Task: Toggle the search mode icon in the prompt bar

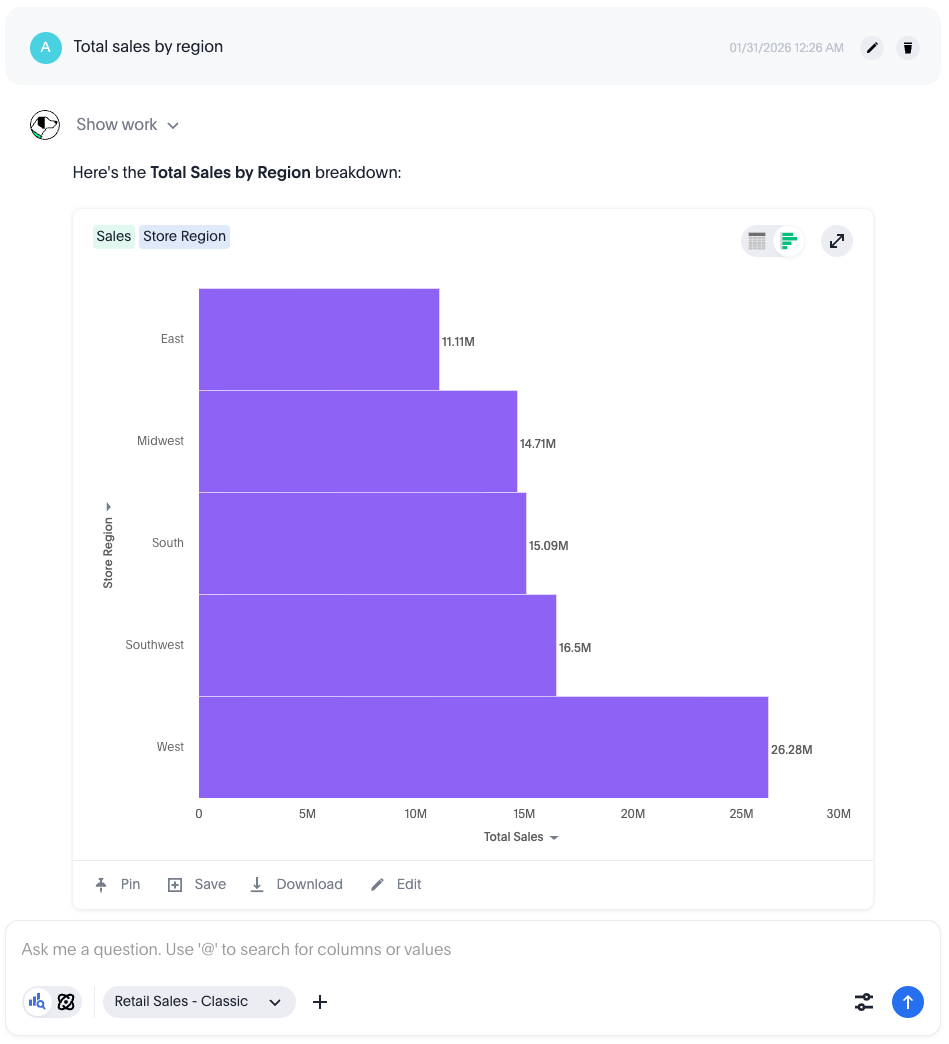Action: coord(38,1001)
